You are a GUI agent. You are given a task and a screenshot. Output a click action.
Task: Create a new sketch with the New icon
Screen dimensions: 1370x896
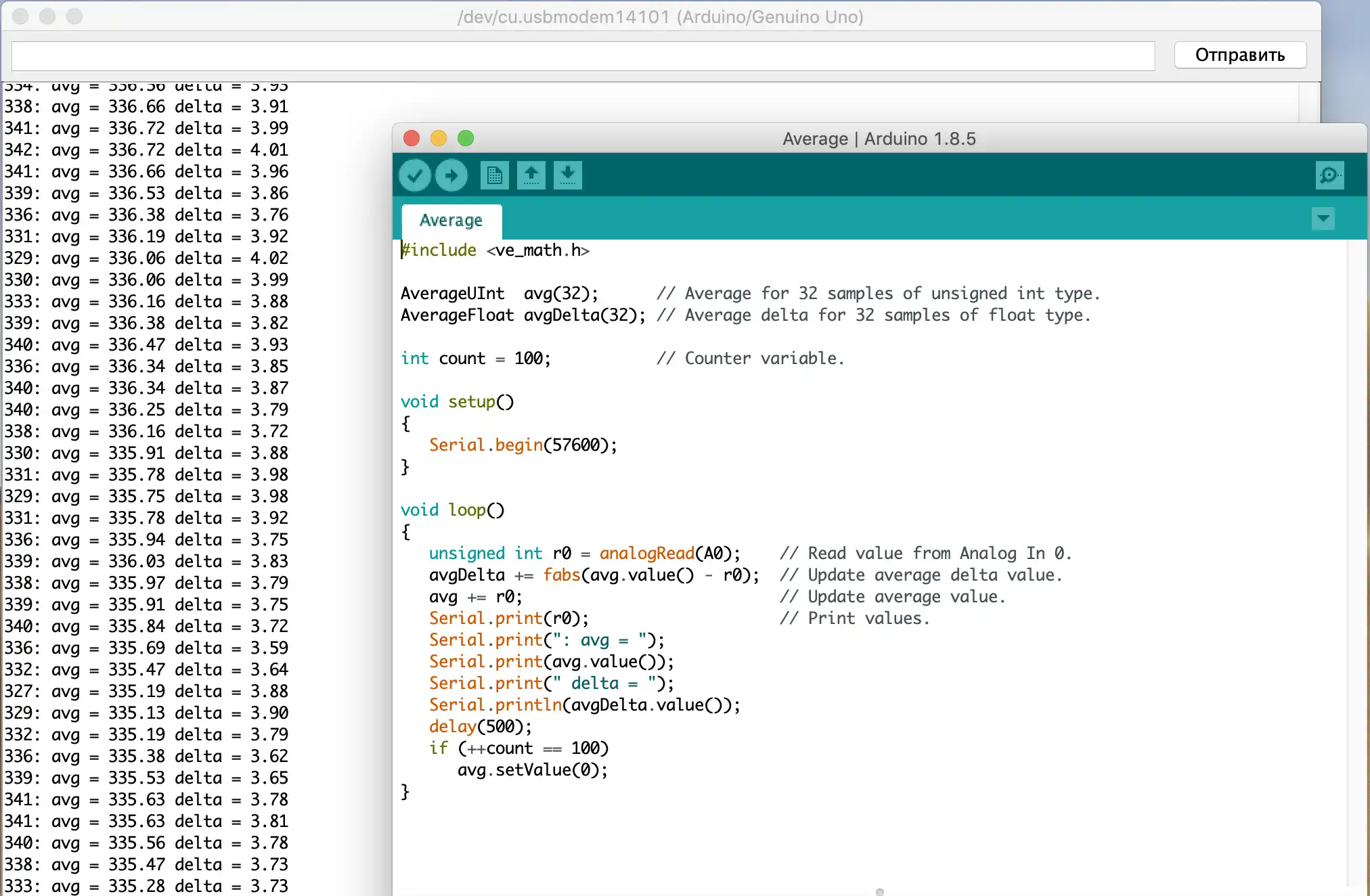click(495, 176)
